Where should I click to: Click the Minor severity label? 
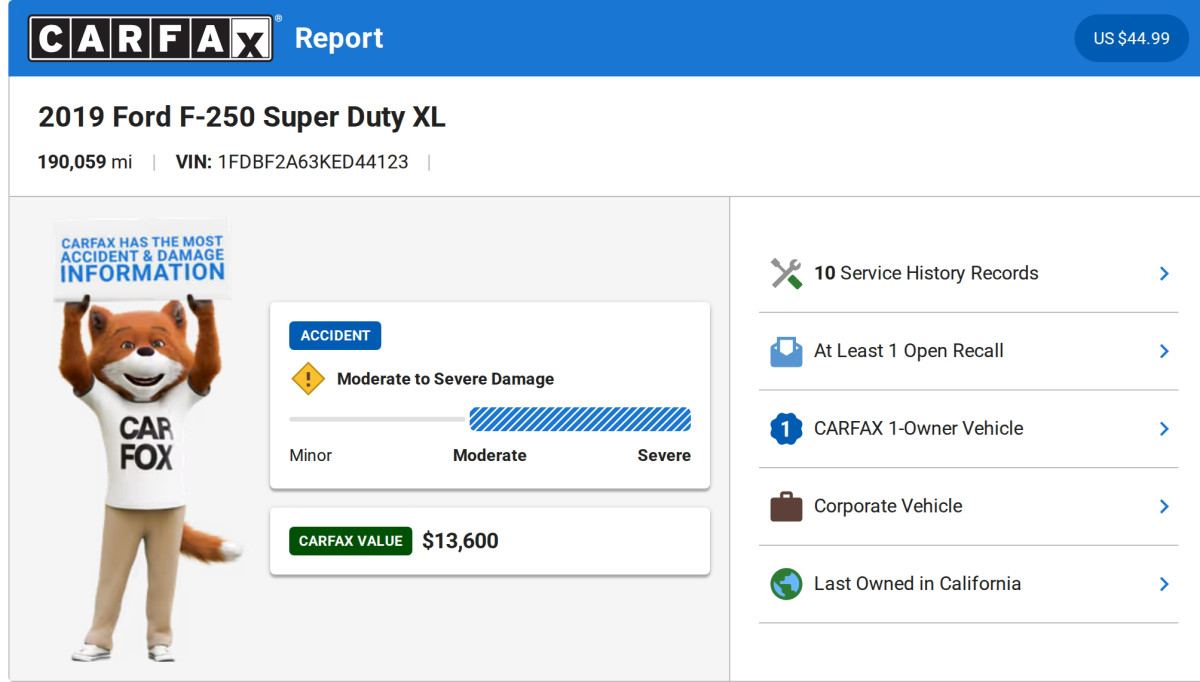pos(310,455)
